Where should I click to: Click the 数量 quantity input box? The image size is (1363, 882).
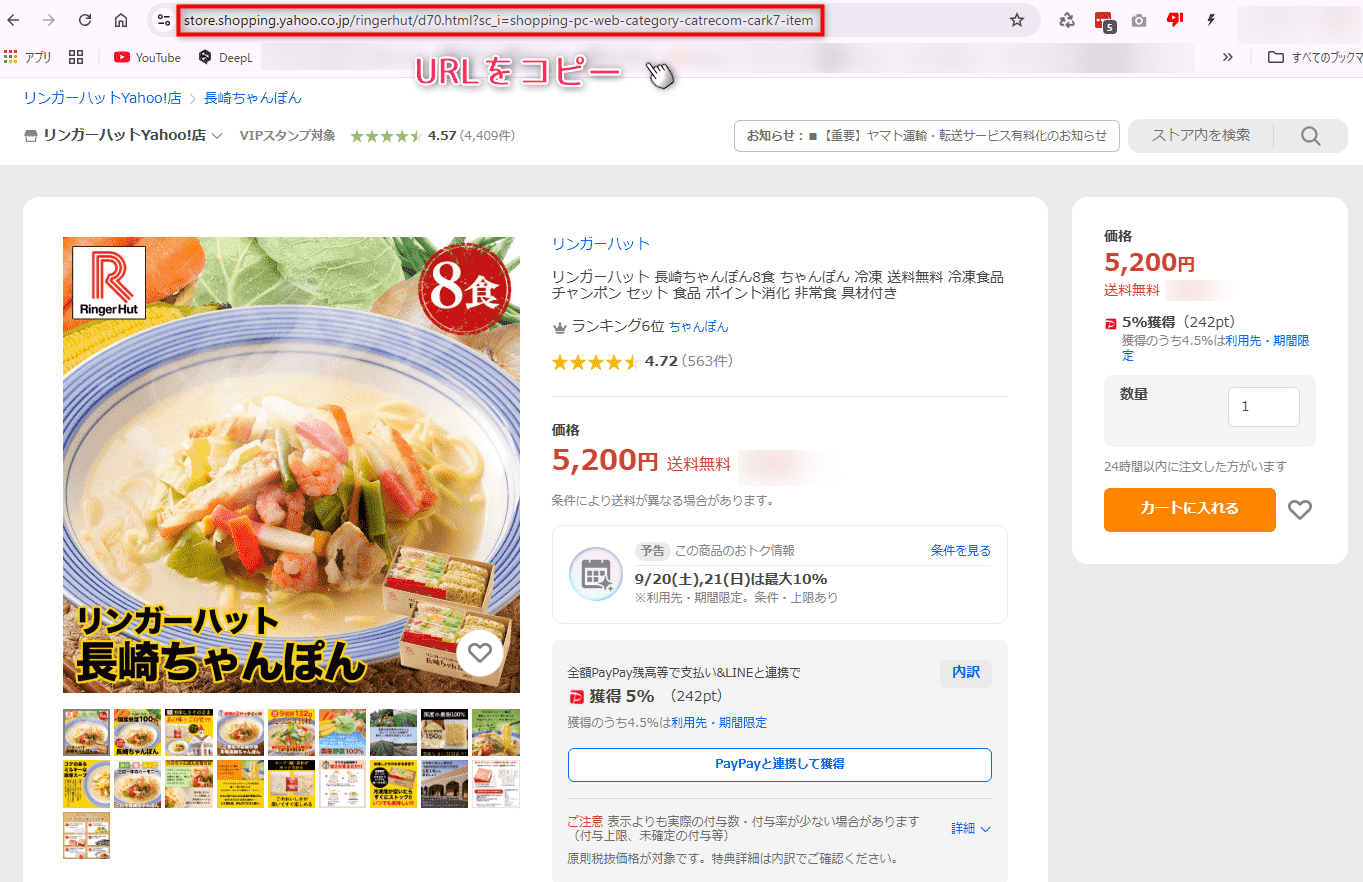[x=1264, y=407]
